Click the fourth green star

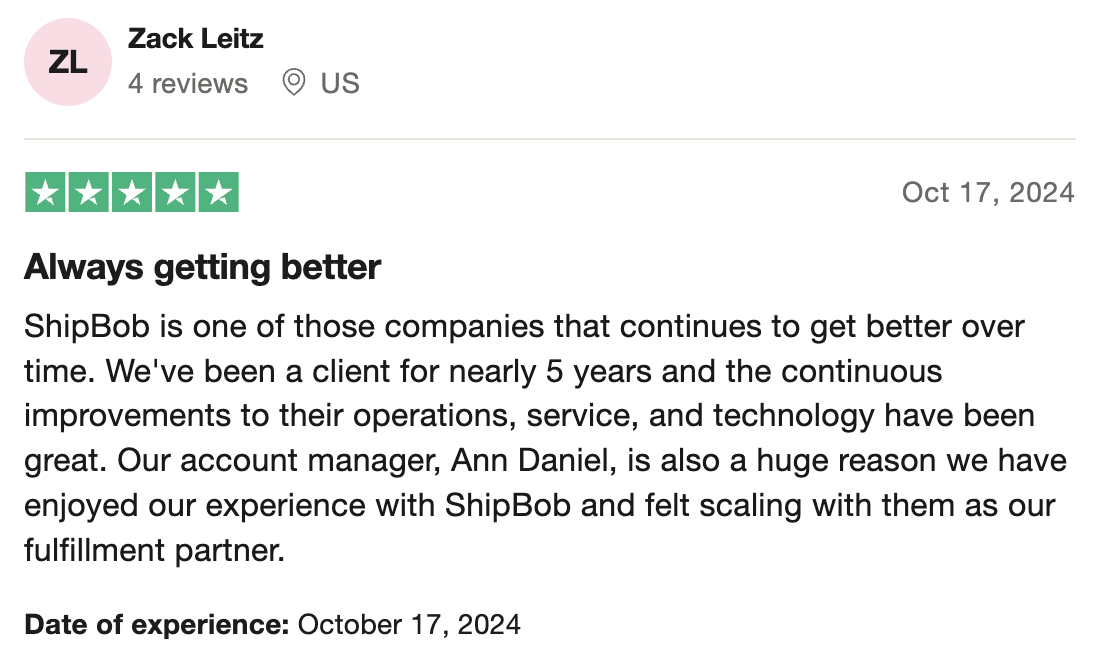click(175, 192)
